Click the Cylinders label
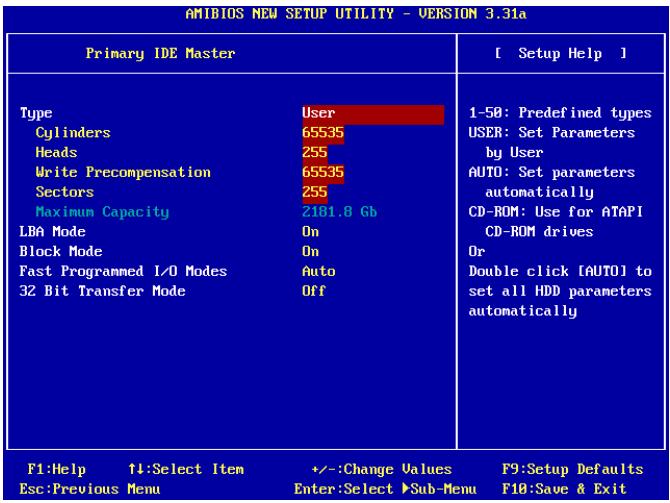The image size is (670, 503). tap(73, 133)
